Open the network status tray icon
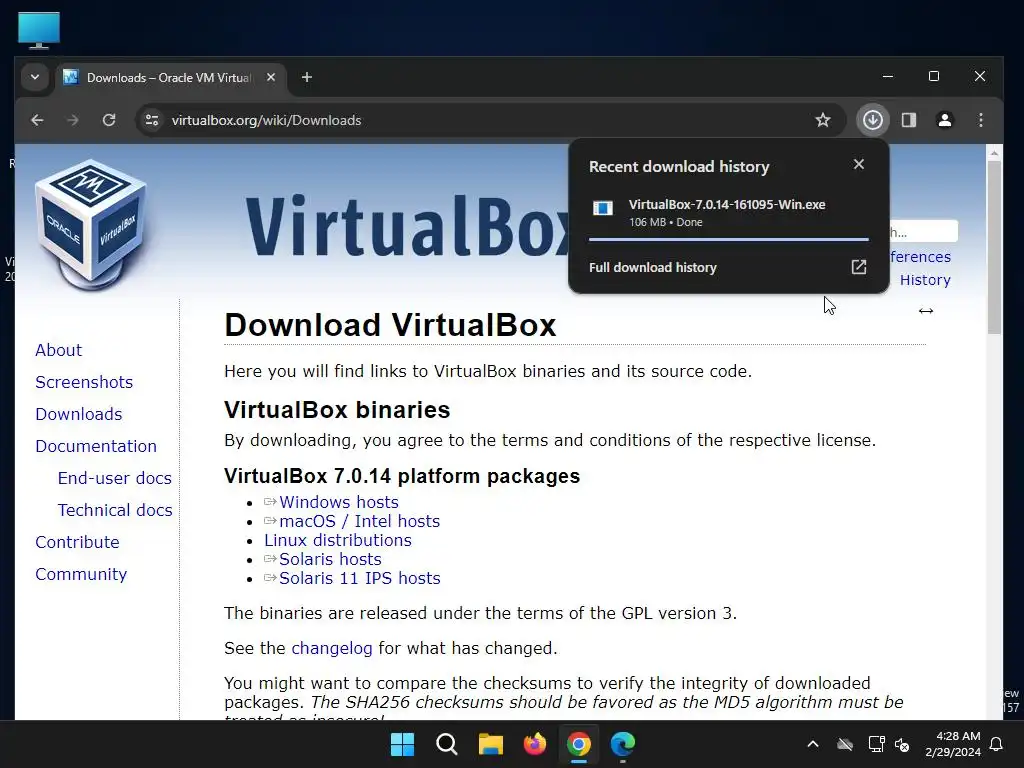Viewport: 1024px width, 768px height. coord(876,744)
